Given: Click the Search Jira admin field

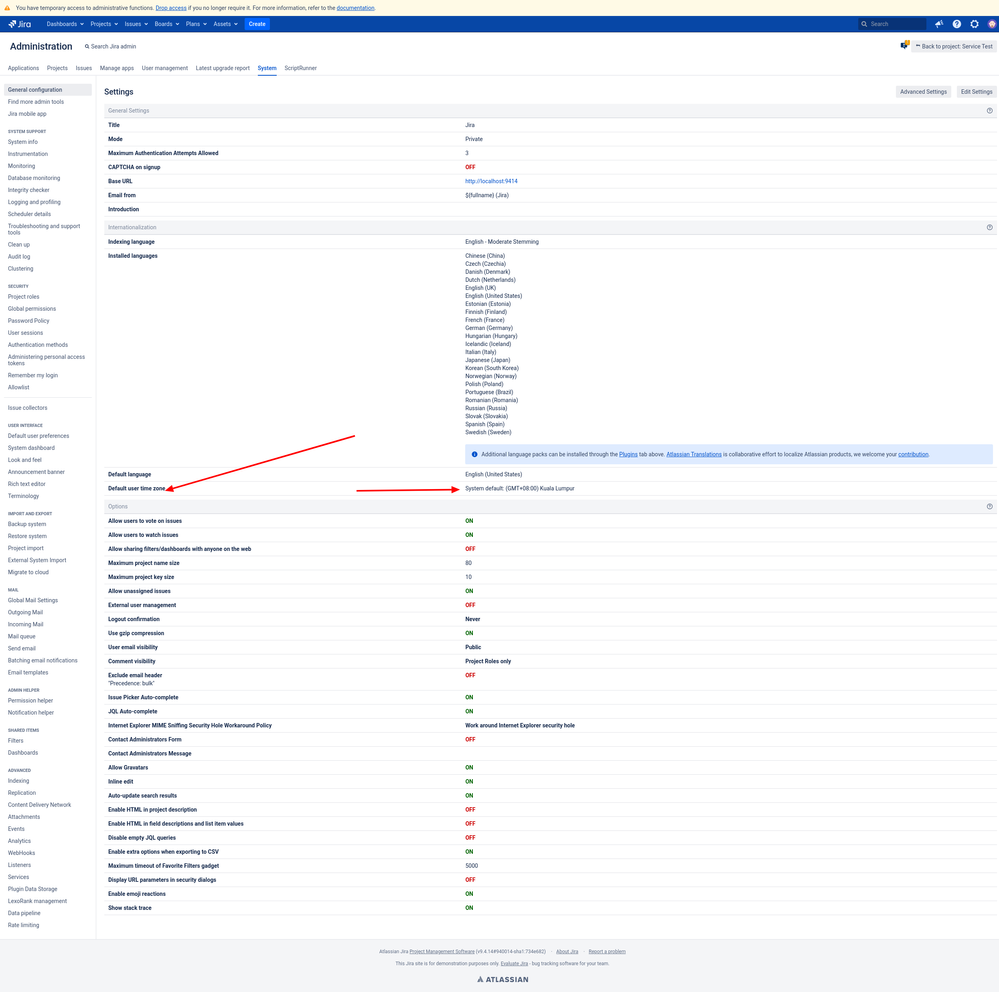Looking at the screenshot, I should [x=111, y=47].
